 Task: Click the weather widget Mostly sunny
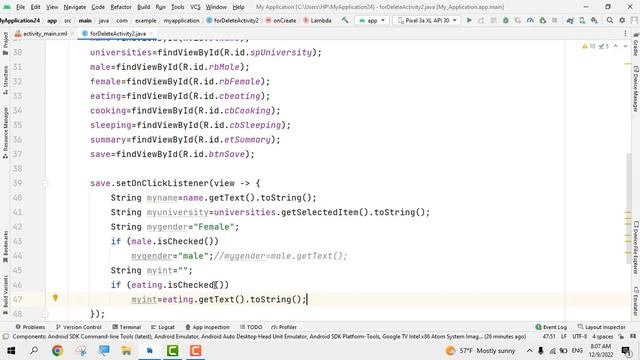(x=480, y=351)
